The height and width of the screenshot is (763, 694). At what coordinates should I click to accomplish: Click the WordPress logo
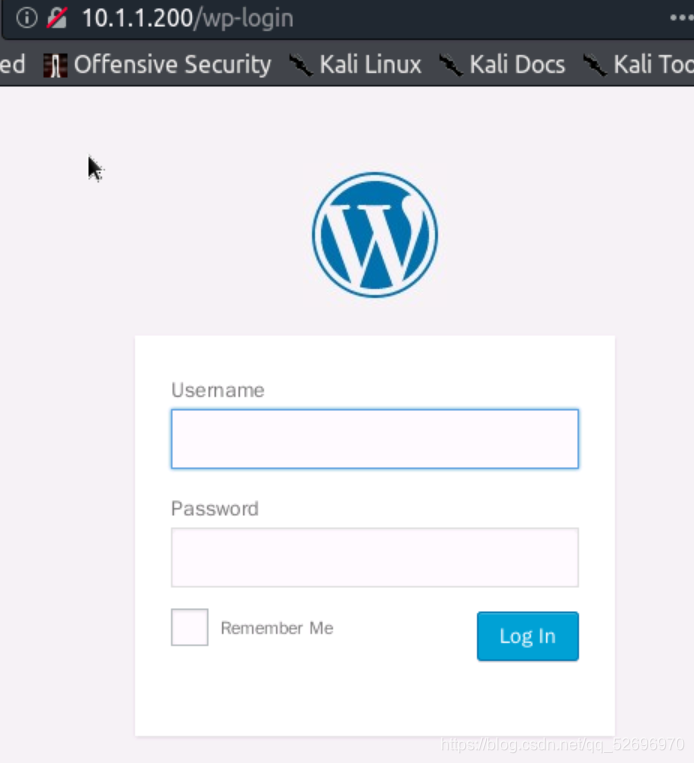[375, 235]
